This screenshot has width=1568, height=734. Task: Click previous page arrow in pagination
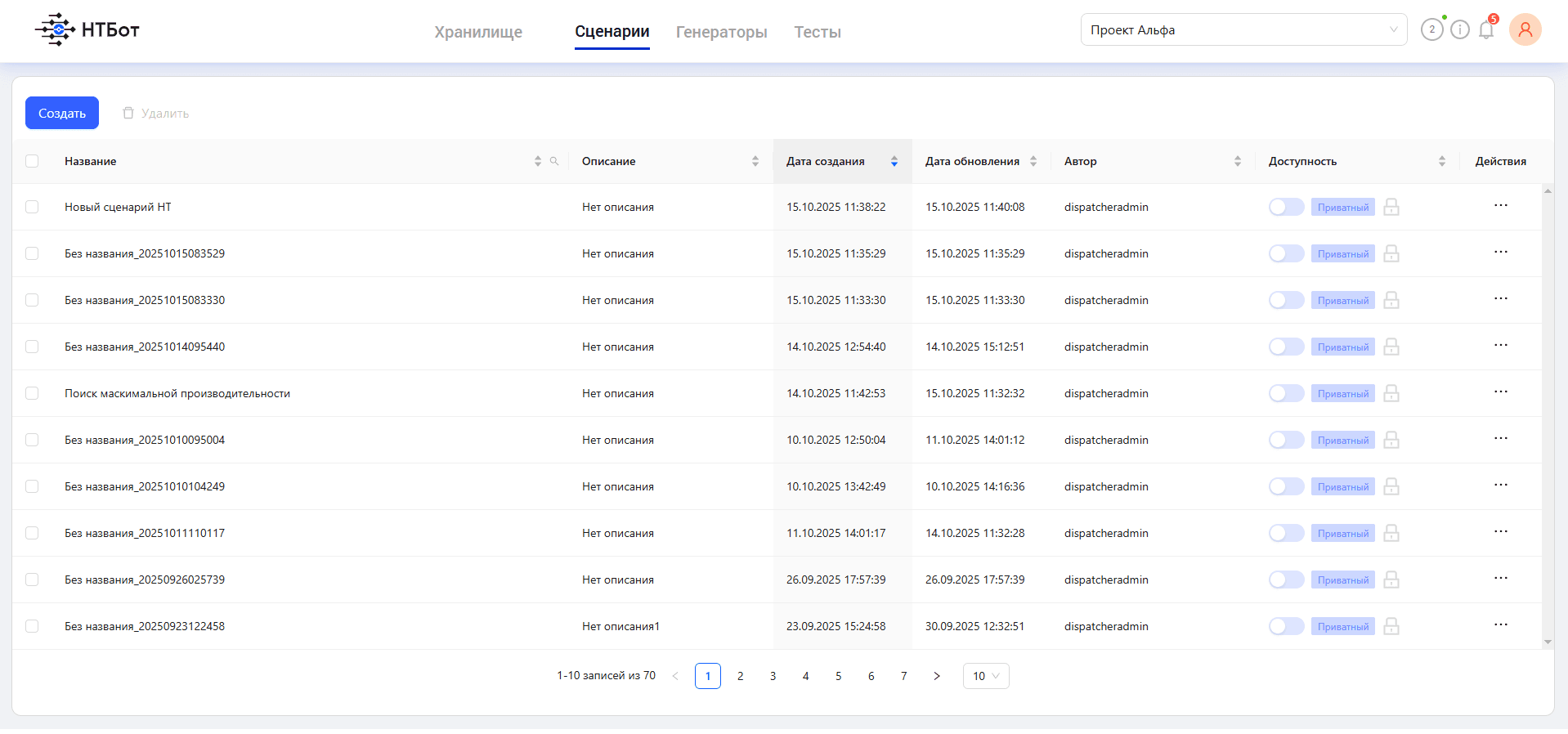(675, 676)
